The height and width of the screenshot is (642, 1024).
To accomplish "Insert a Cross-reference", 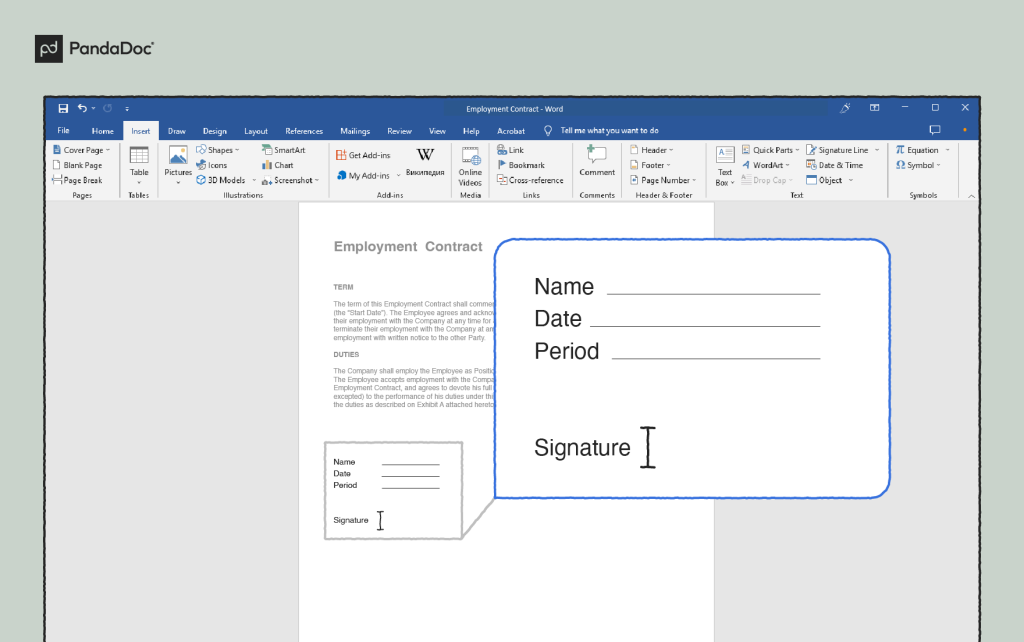I will (x=530, y=180).
